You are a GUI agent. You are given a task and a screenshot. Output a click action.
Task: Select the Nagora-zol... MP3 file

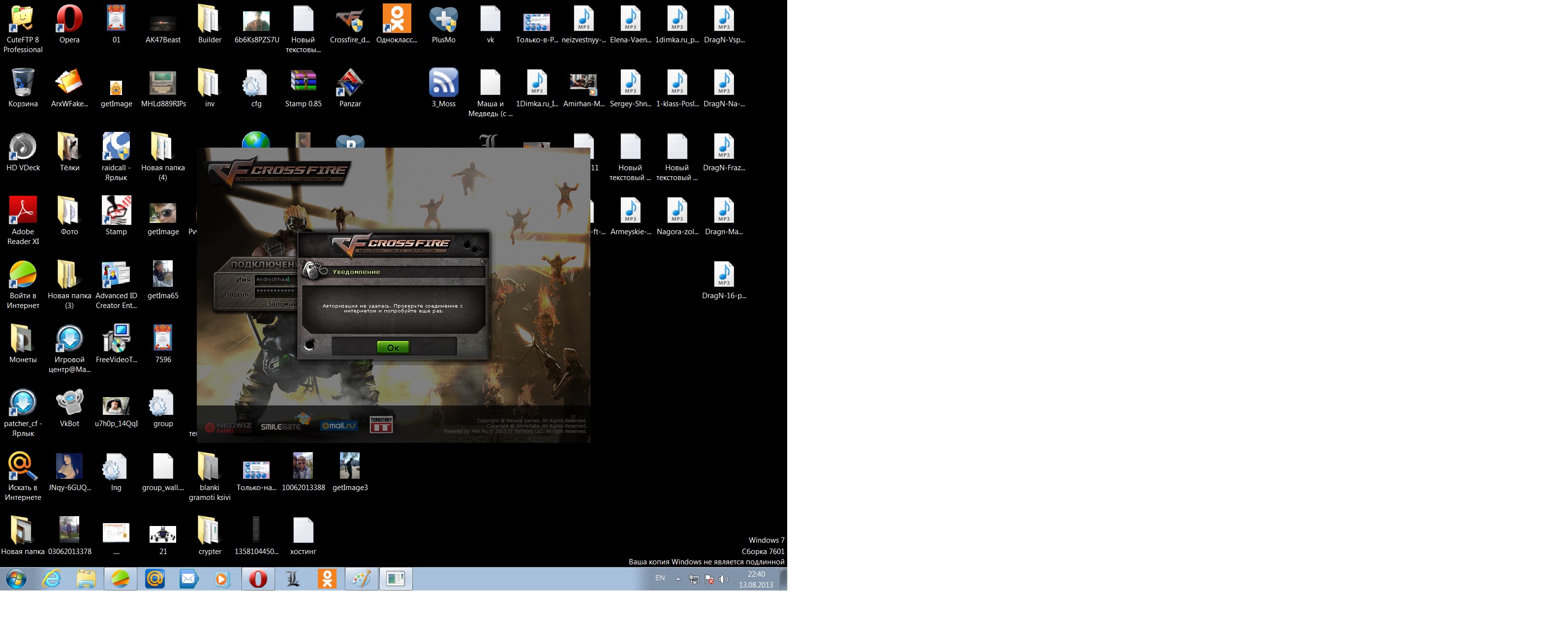click(x=677, y=216)
